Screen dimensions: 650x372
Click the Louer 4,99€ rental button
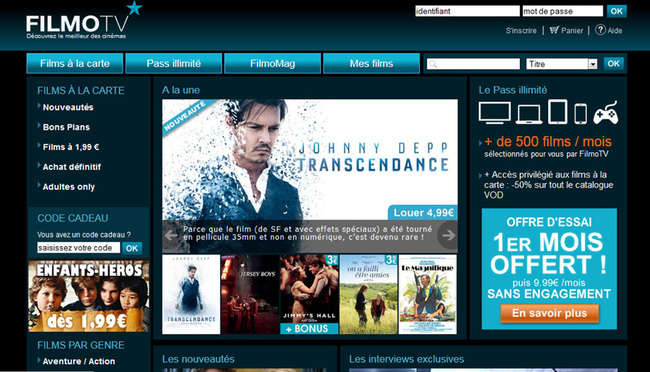click(x=423, y=212)
